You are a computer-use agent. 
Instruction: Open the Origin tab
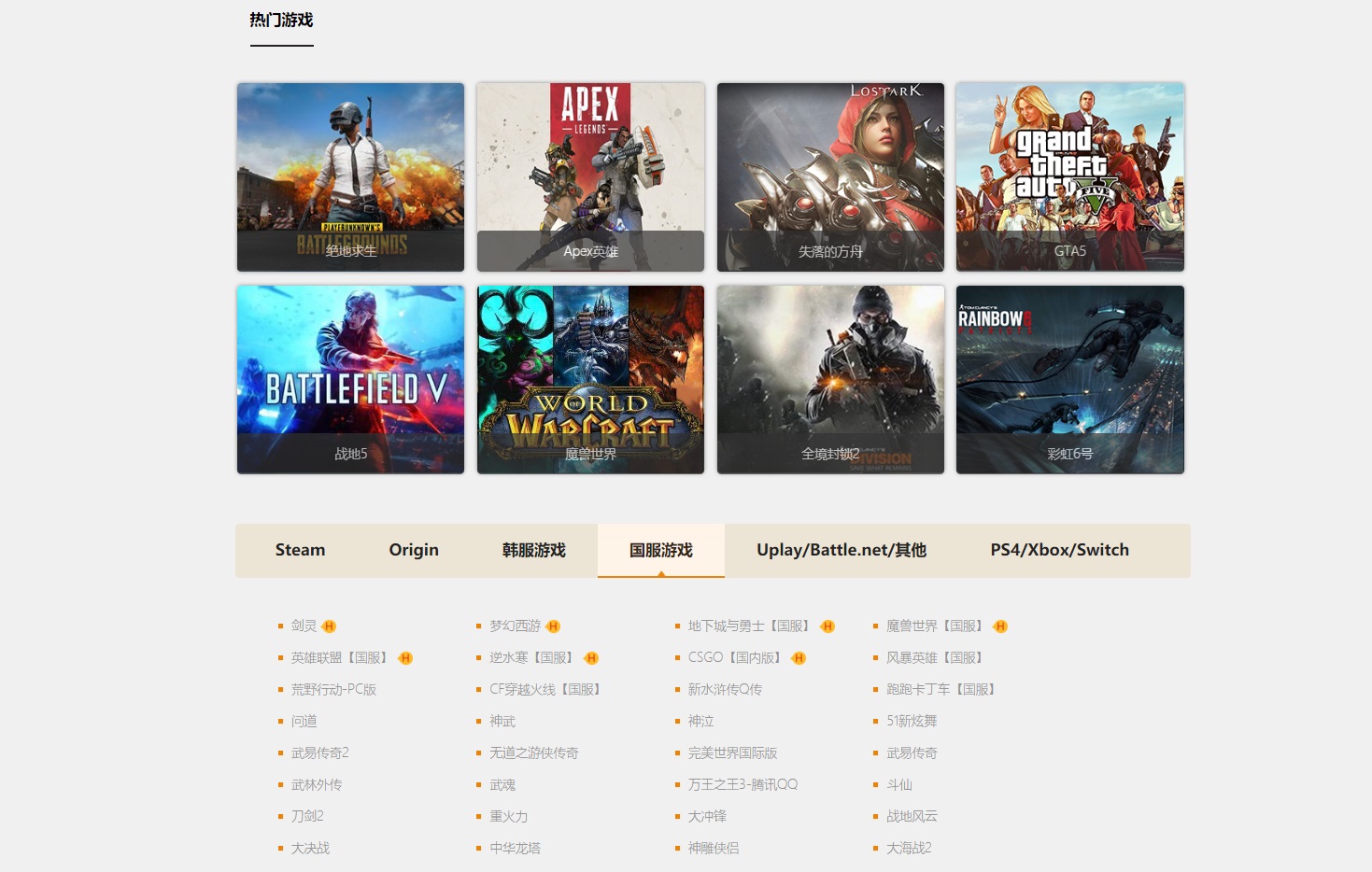click(x=414, y=550)
